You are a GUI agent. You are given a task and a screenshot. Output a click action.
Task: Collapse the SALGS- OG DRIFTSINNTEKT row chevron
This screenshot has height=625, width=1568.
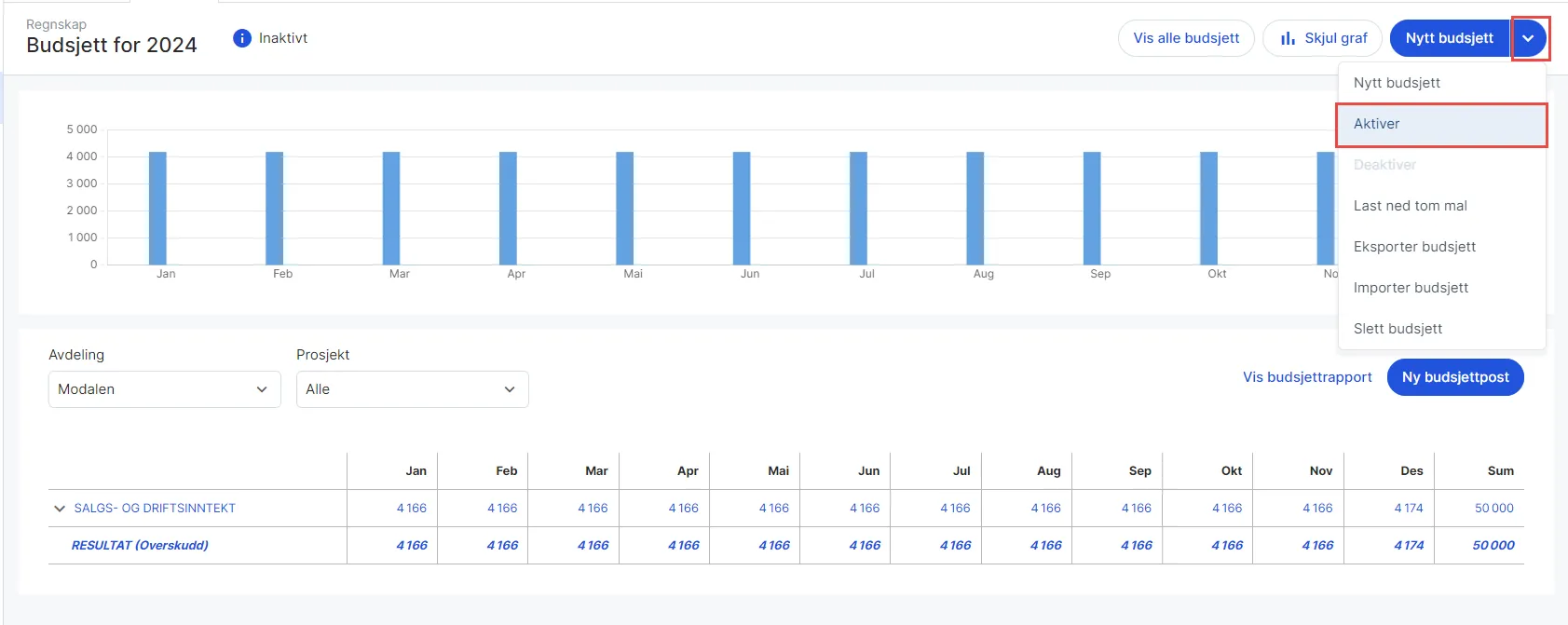click(x=60, y=509)
